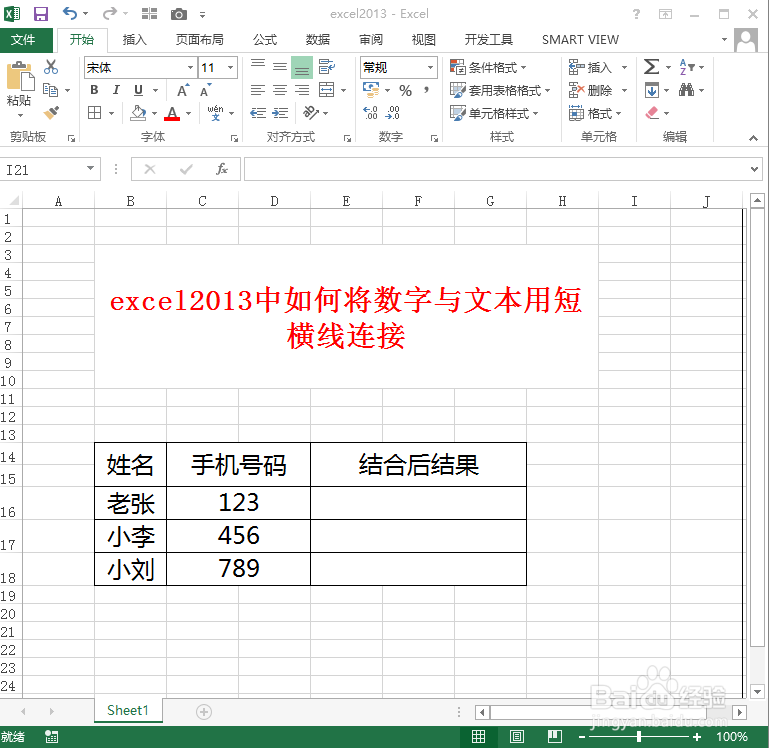Copy the selection using the copy icon

coord(51,90)
